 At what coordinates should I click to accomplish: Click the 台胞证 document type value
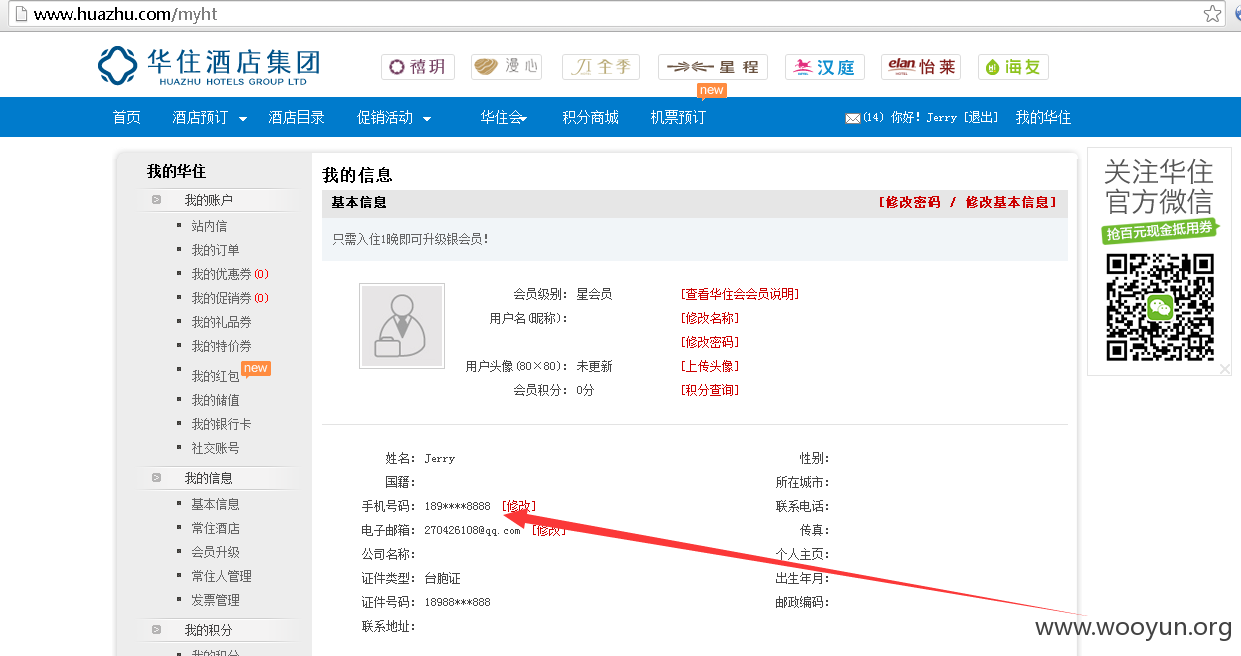(x=442, y=578)
